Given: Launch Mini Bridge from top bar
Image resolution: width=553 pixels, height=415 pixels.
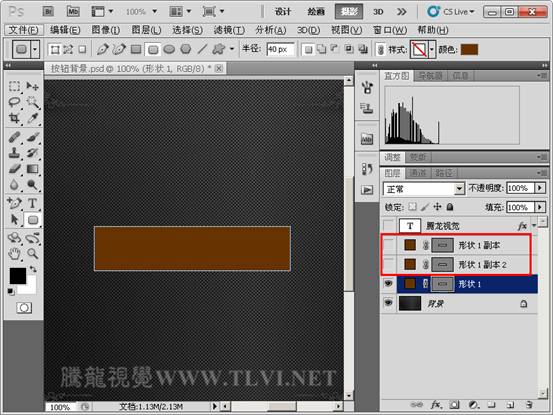Looking at the screenshot, I should point(73,12).
